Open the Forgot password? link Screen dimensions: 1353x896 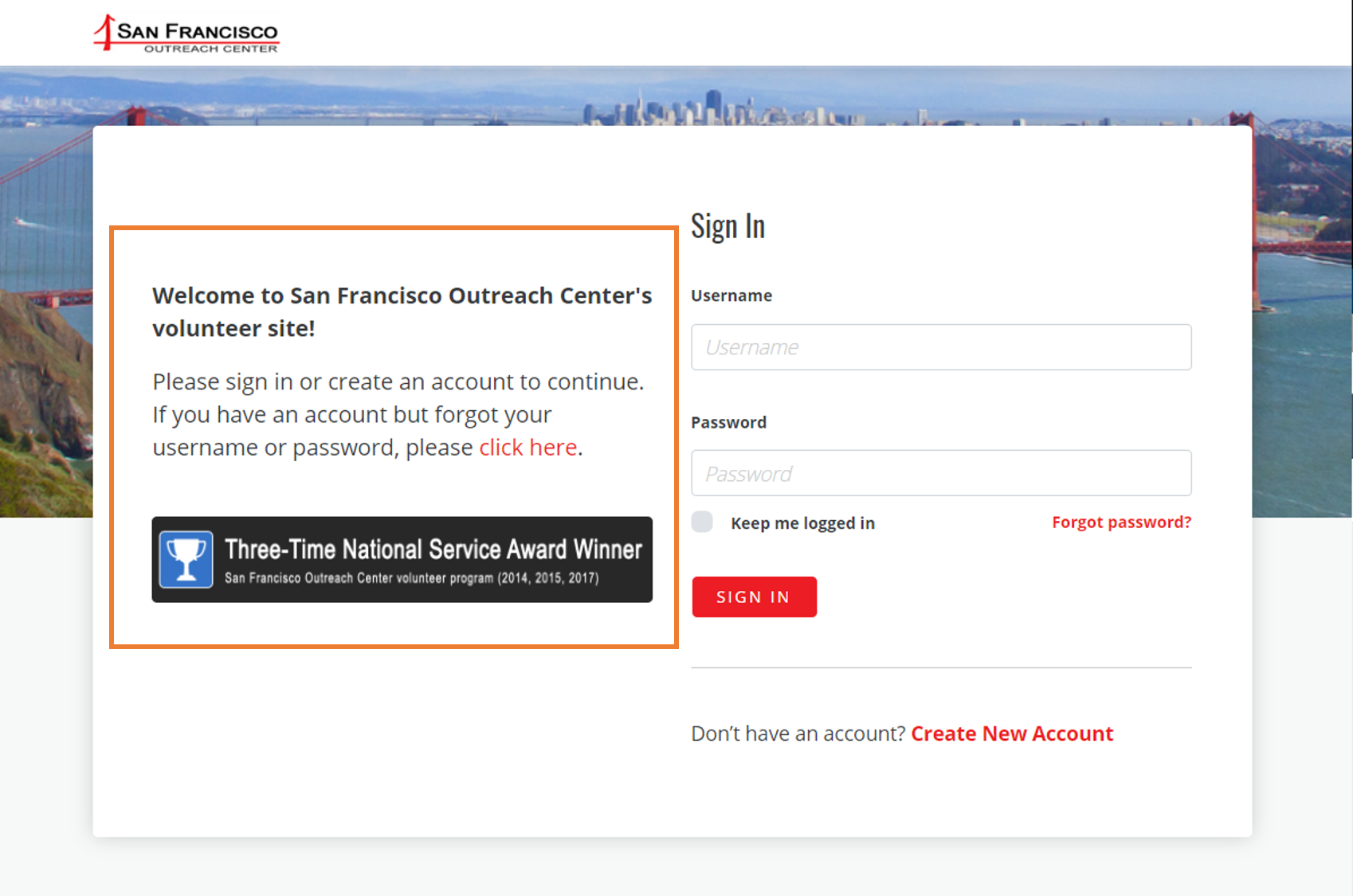[1120, 522]
